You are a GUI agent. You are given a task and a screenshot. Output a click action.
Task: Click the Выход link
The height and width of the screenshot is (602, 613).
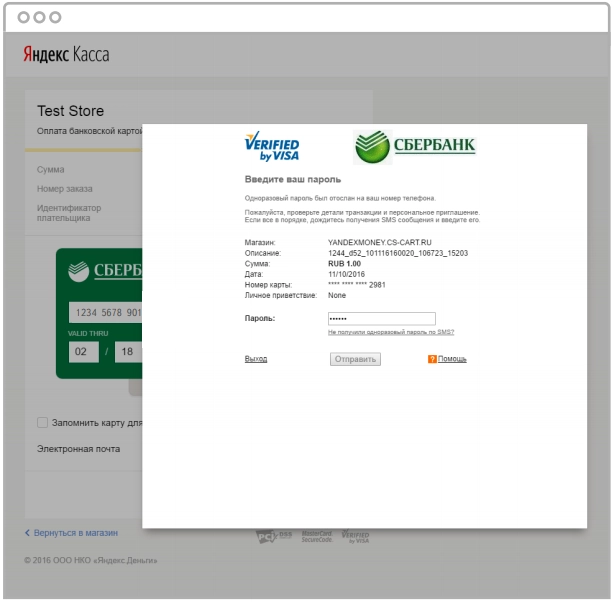coord(256,359)
